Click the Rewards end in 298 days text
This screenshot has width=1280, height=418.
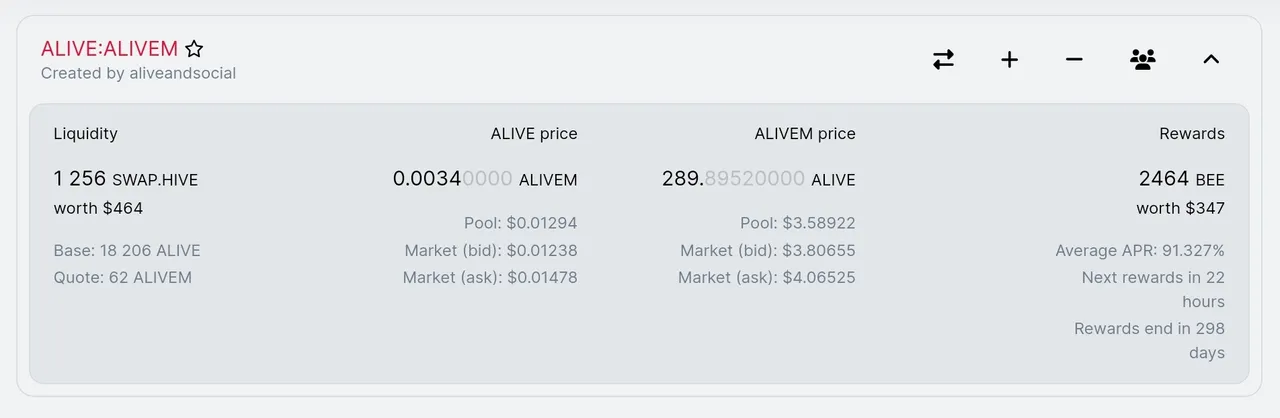(x=1149, y=340)
